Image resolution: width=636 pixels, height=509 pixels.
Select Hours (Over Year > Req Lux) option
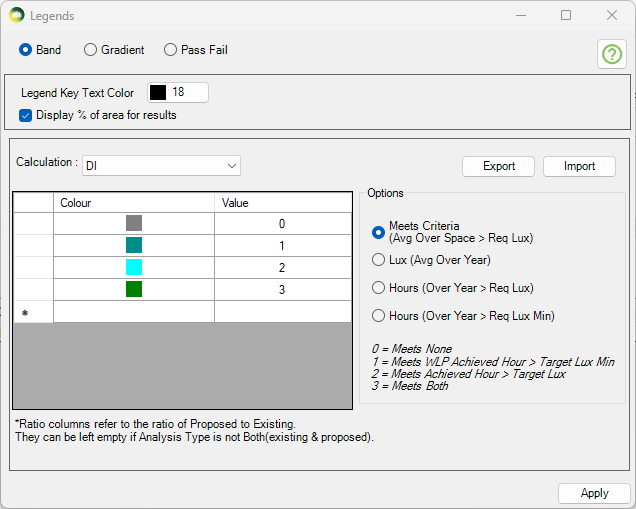click(379, 288)
